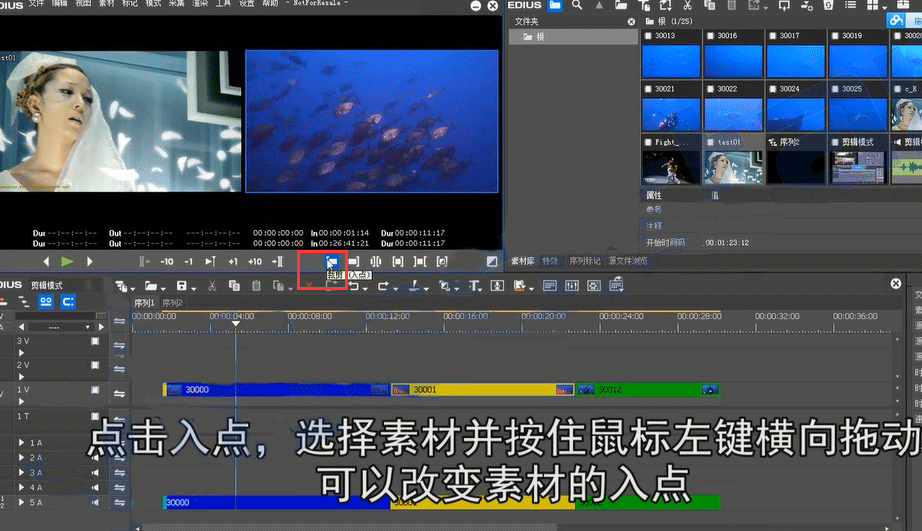Viewport: 922px width, 531px height.
Task: Toggle the ripple mode blue icon
Action: 46,302
